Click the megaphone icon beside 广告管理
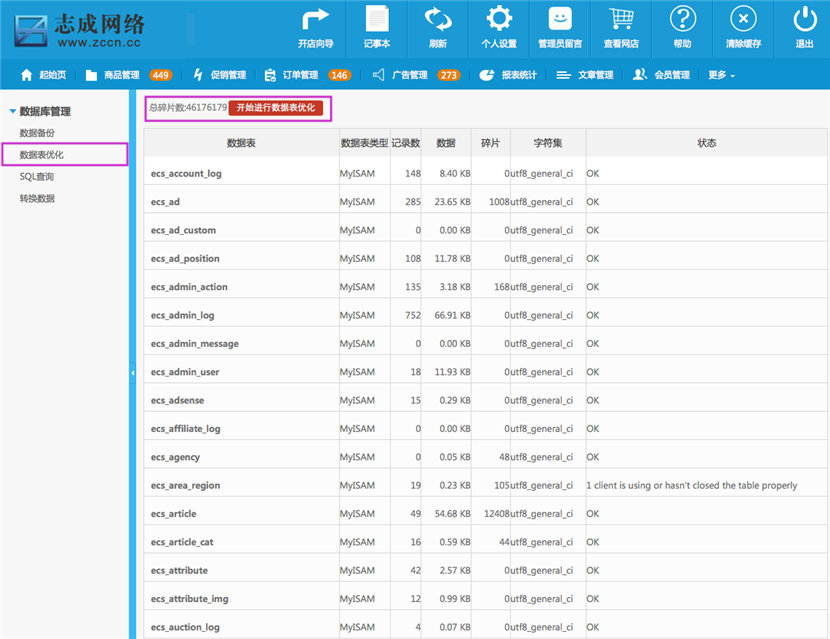The height and width of the screenshot is (639, 830). (378, 75)
